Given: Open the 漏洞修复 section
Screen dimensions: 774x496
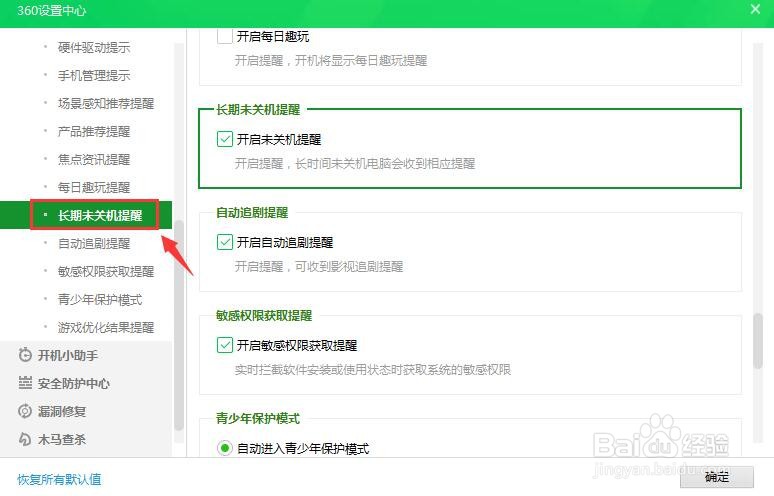Looking at the screenshot, I should click(x=62, y=411).
